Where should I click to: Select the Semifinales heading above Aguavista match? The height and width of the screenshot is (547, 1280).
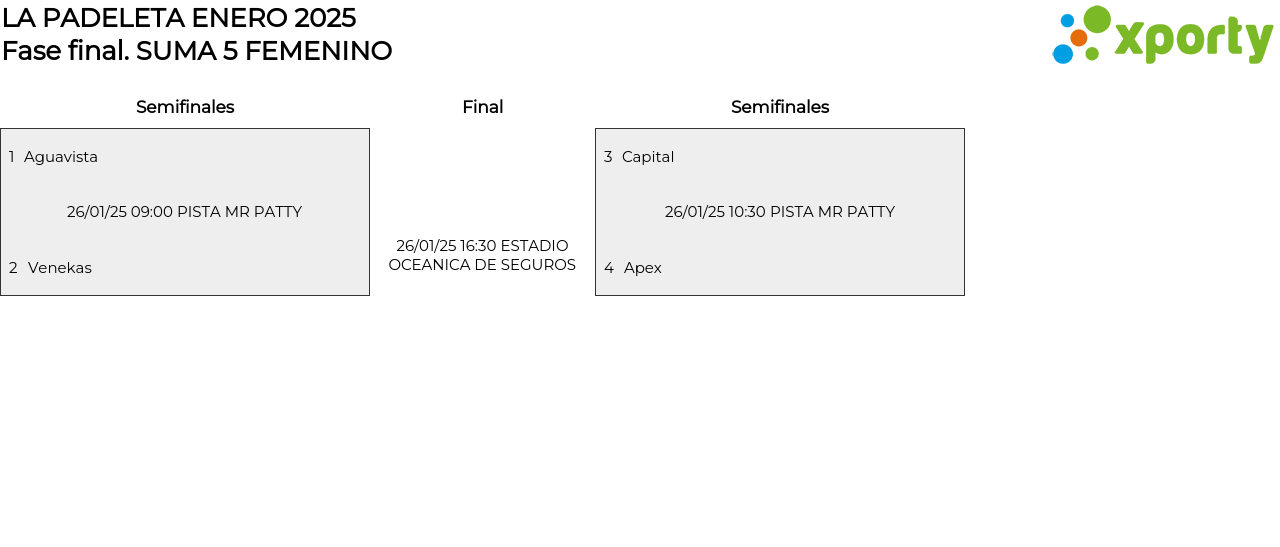click(185, 107)
